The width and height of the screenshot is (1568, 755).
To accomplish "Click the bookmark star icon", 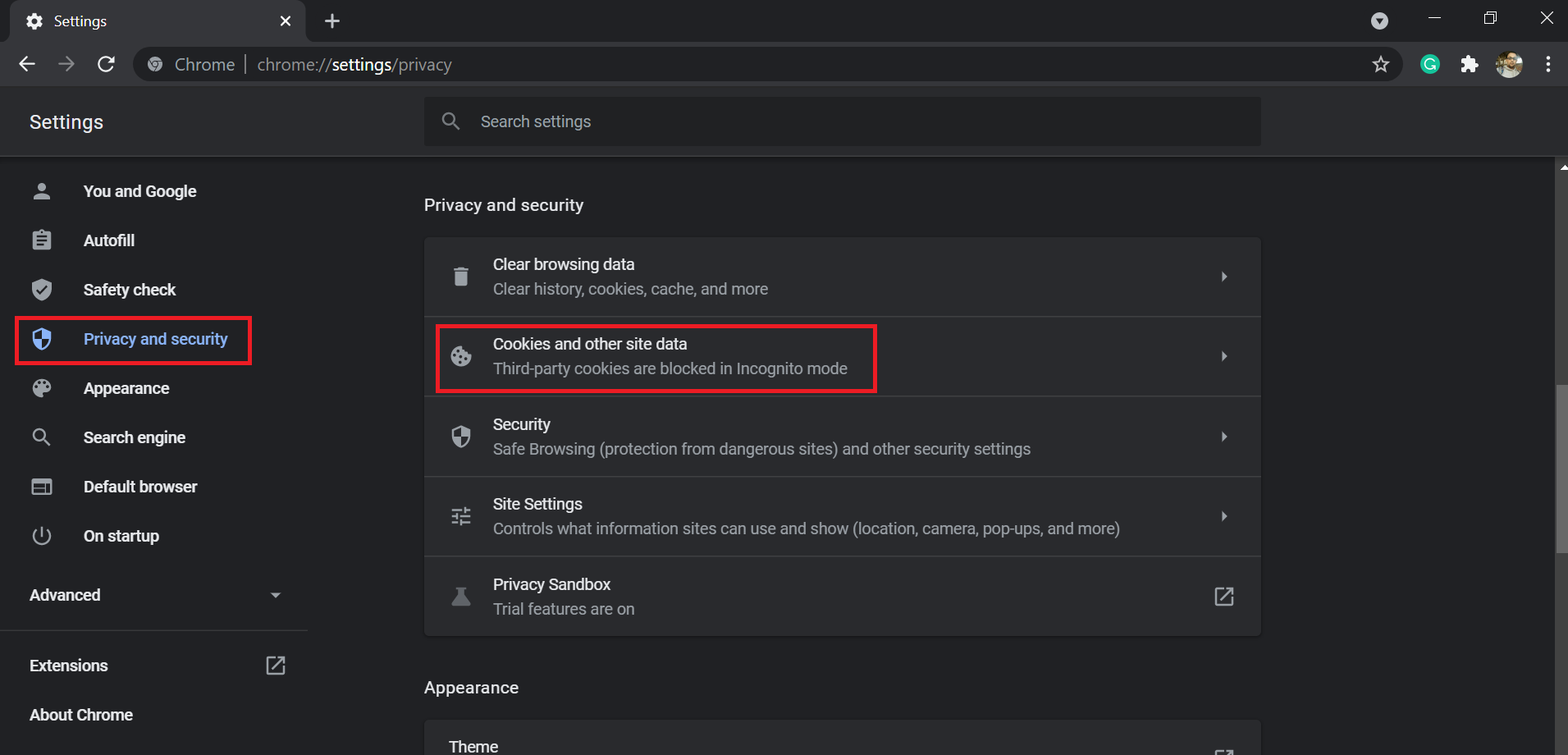I will coord(1381,65).
